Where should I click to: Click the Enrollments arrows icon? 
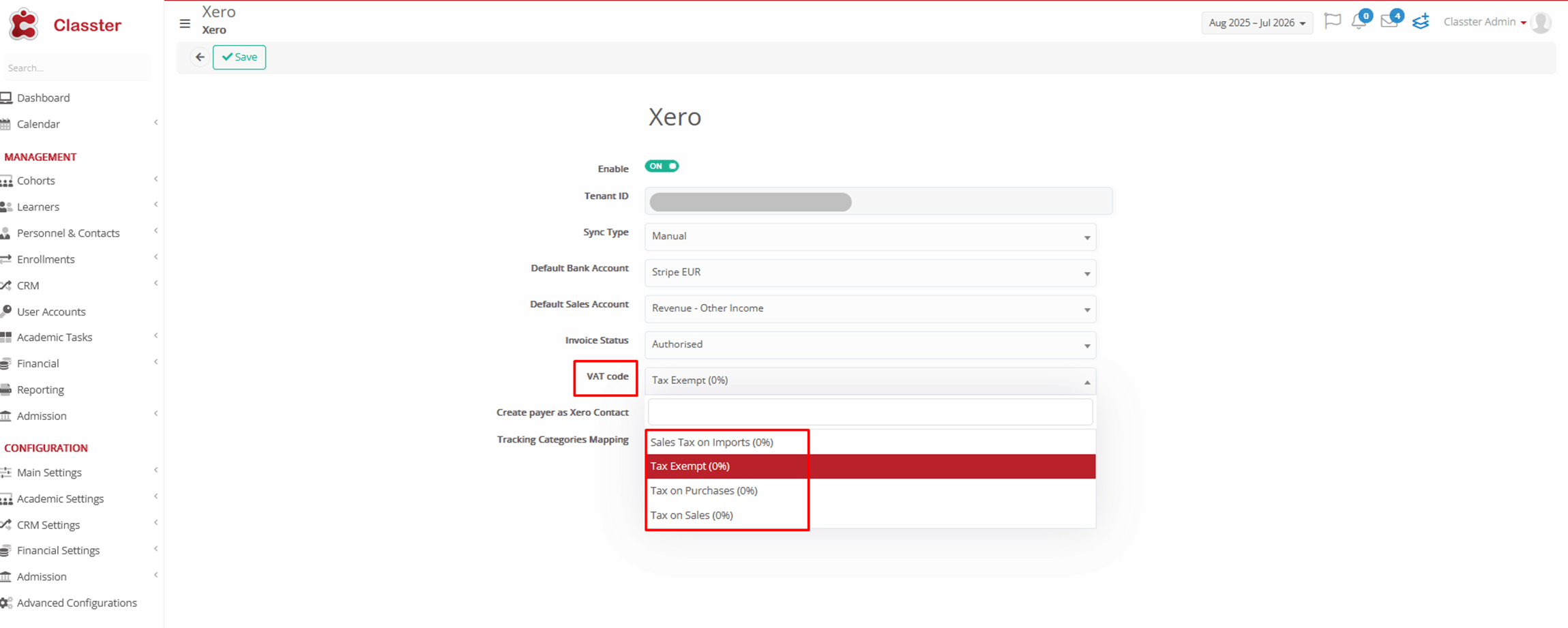(x=6, y=259)
